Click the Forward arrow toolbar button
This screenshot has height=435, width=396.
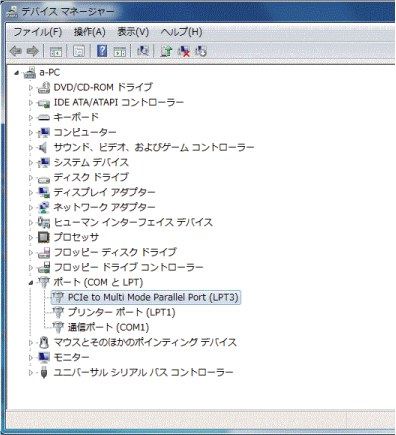33,51
